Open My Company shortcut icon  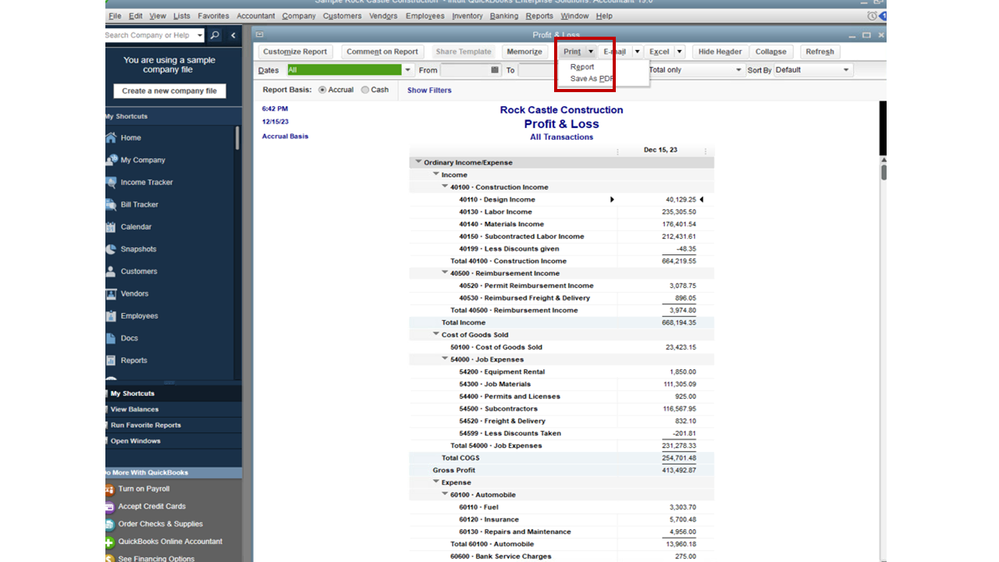(x=111, y=160)
